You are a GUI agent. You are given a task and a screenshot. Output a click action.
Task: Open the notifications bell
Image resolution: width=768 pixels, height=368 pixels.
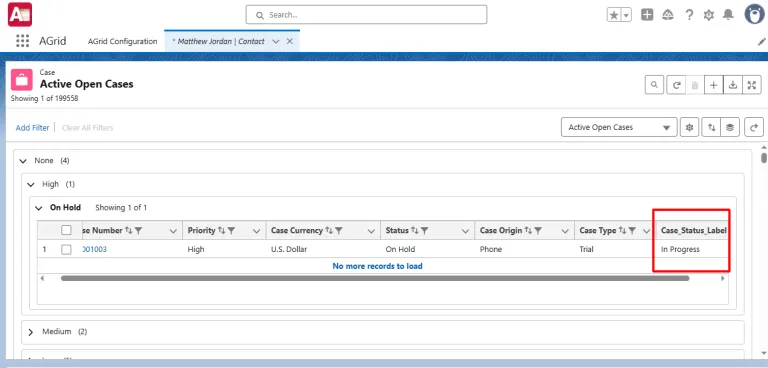tap(728, 15)
